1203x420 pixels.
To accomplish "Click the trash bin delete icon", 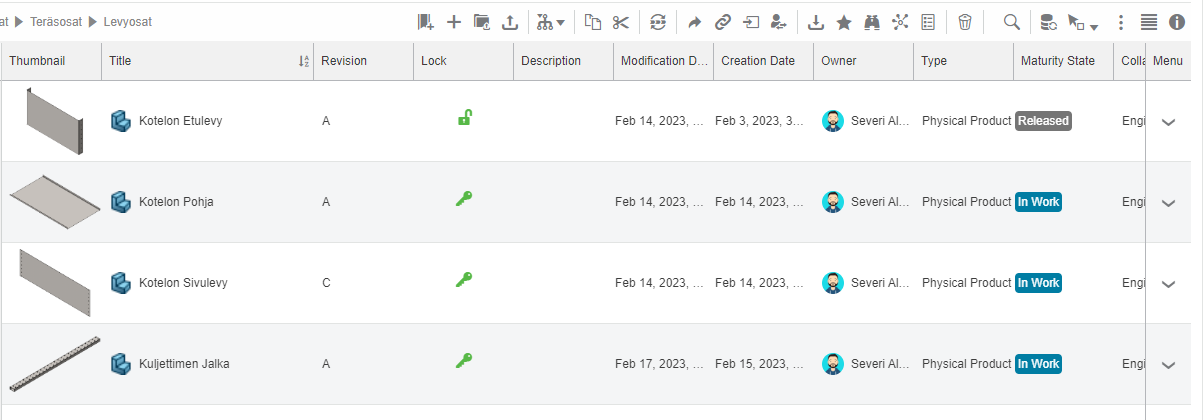I will tap(965, 21).
